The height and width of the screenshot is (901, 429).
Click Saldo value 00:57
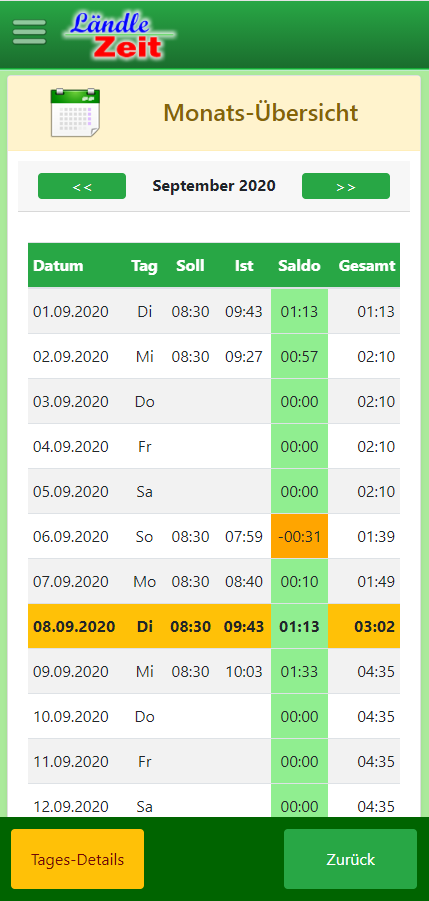(x=299, y=356)
